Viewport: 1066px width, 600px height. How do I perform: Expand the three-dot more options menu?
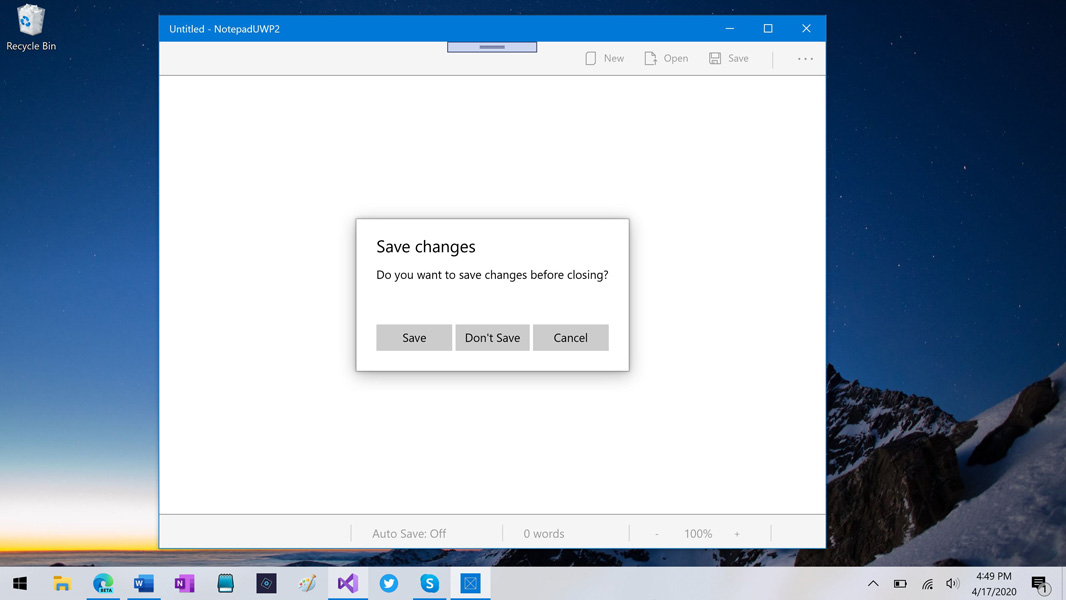point(805,59)
